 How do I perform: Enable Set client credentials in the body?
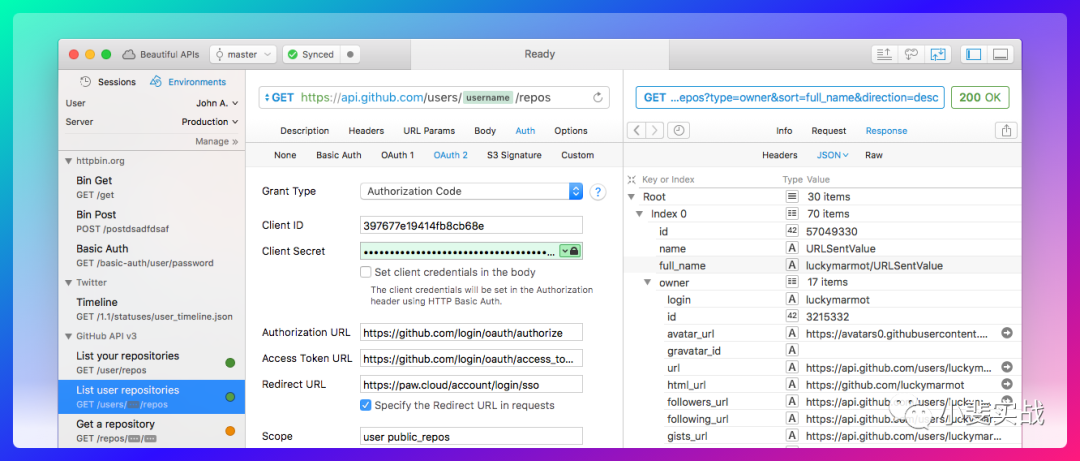click(366, 272)
